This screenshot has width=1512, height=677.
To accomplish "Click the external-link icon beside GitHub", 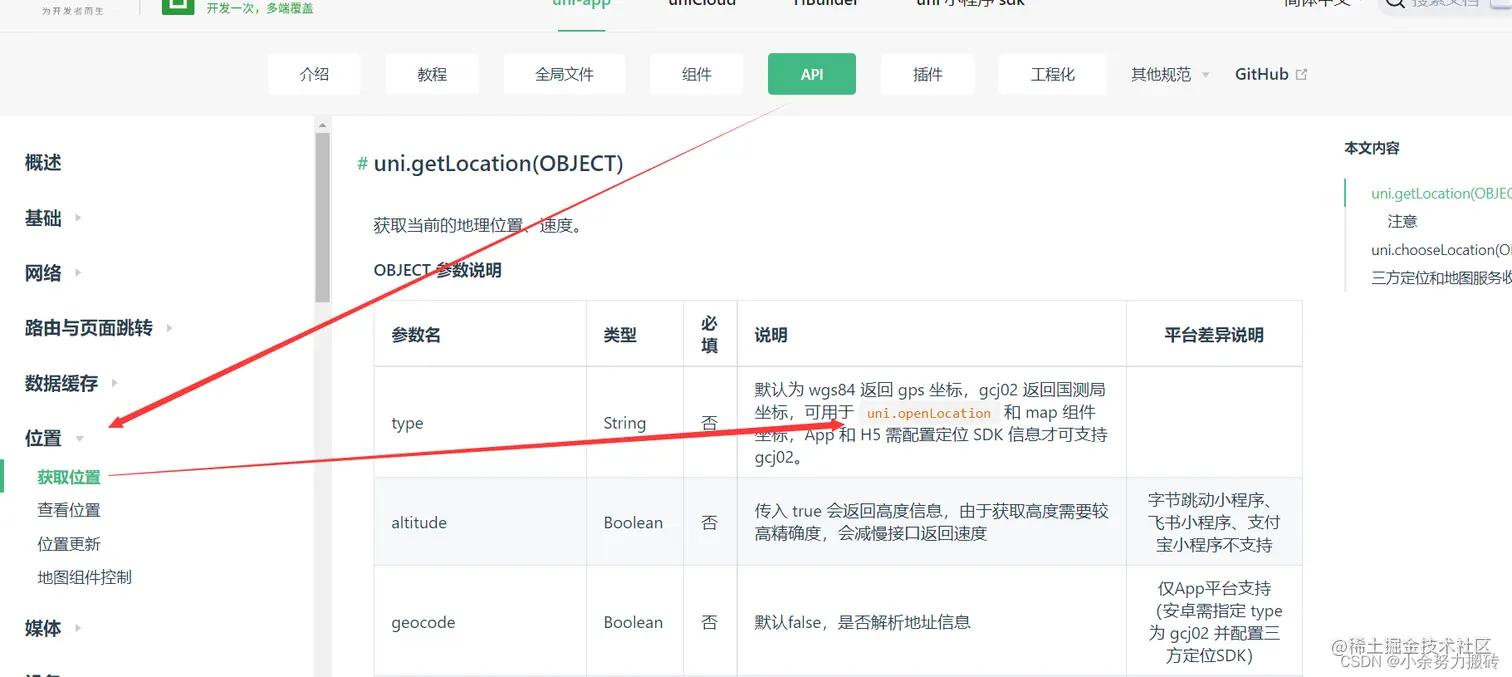I will click(1301, 74).
